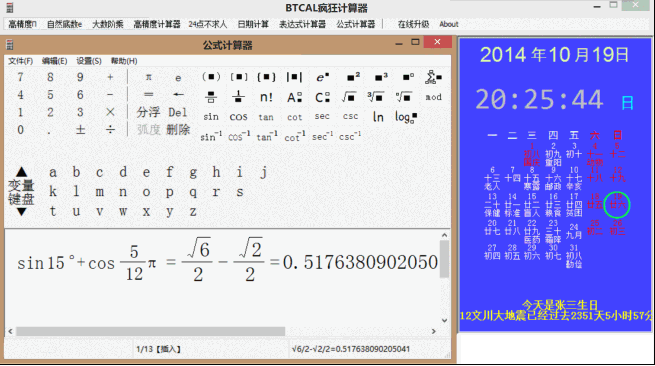Insert square power template
This screenshot has height=366, width=655.
pyautogui.click(x=353, y=77)
